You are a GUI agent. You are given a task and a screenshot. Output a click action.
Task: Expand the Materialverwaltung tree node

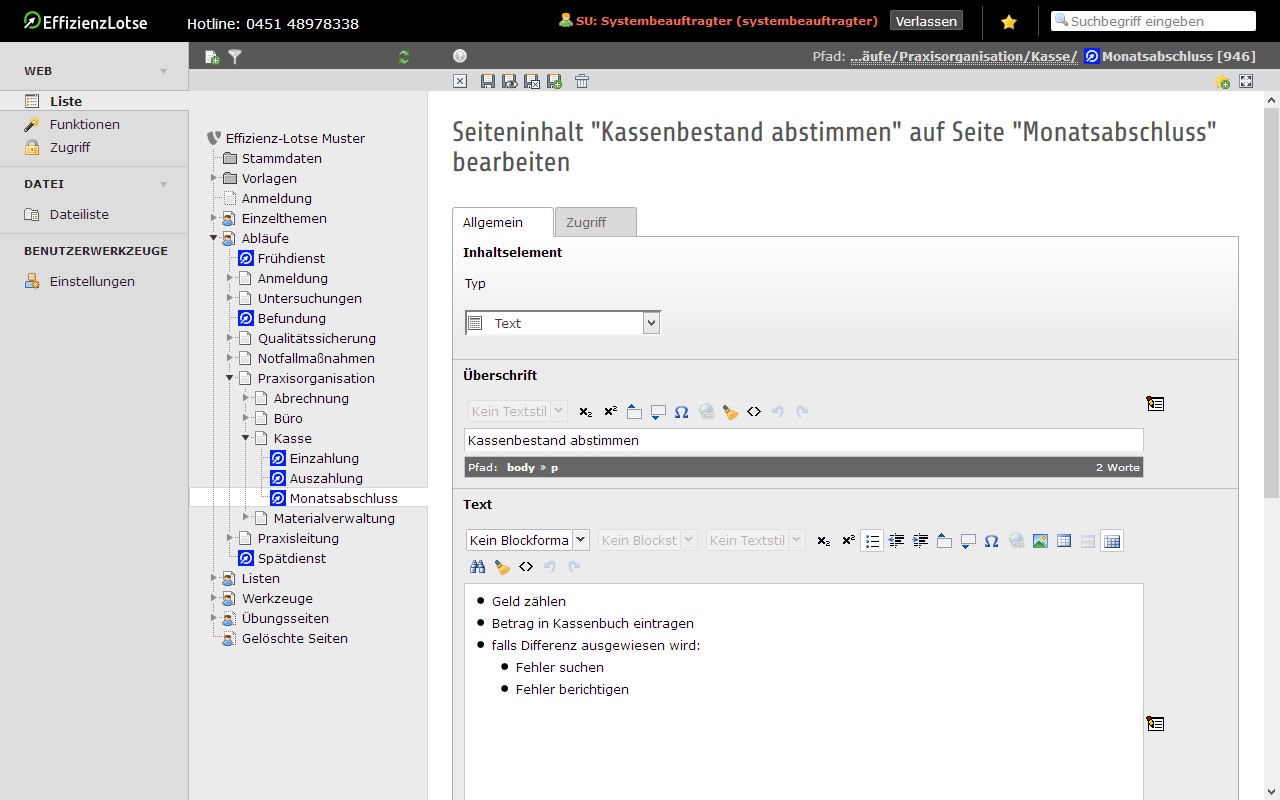246,518
